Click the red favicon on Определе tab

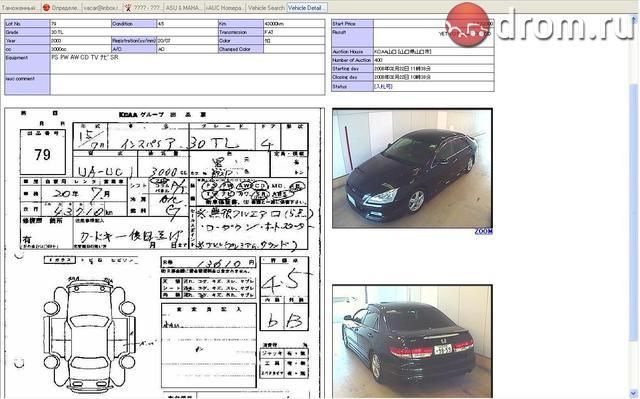[x=46, y=7]
